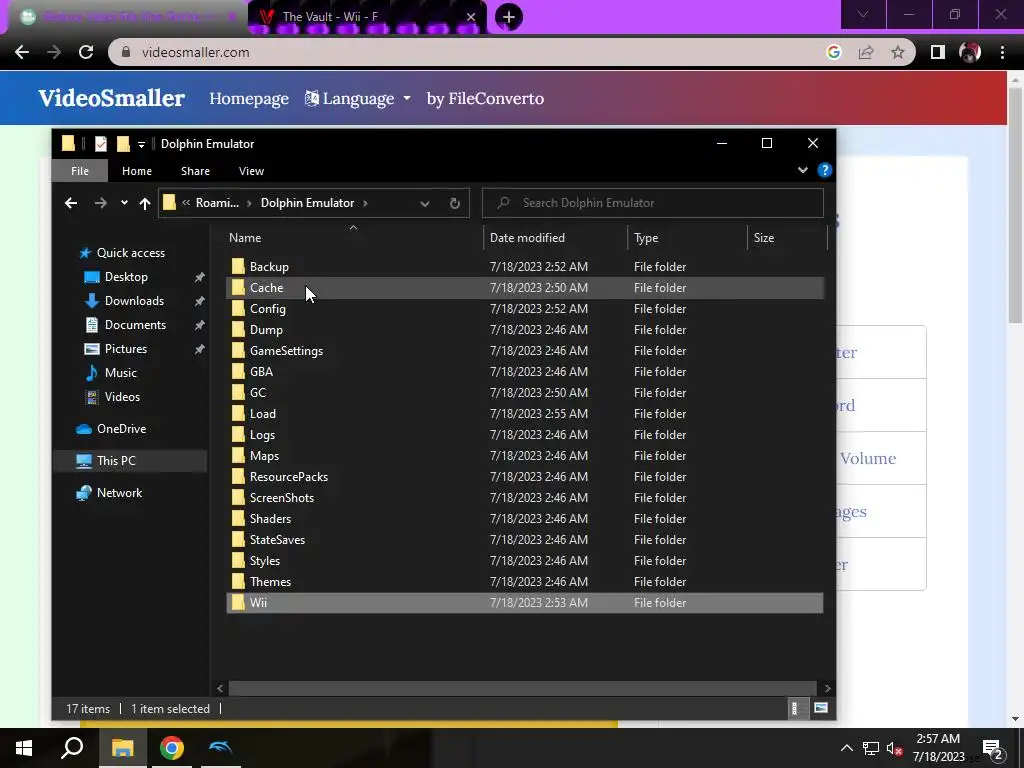The width and height of the screenshot is (1024, 768).
Task: Expand the Explorer ribbon chevron
Action: [x=803, y=170]
